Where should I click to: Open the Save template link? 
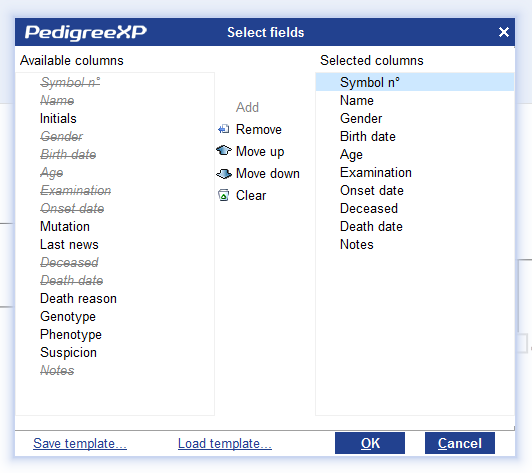[x=80, y=443]
